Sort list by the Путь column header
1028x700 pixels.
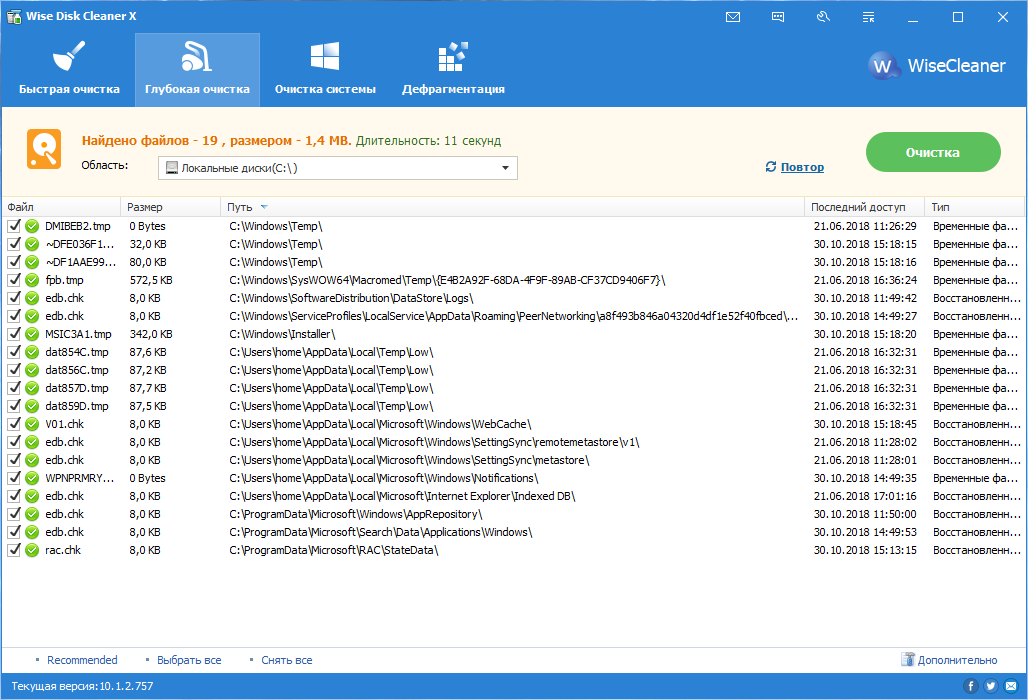pyautogui.click(x=240, y=207)
